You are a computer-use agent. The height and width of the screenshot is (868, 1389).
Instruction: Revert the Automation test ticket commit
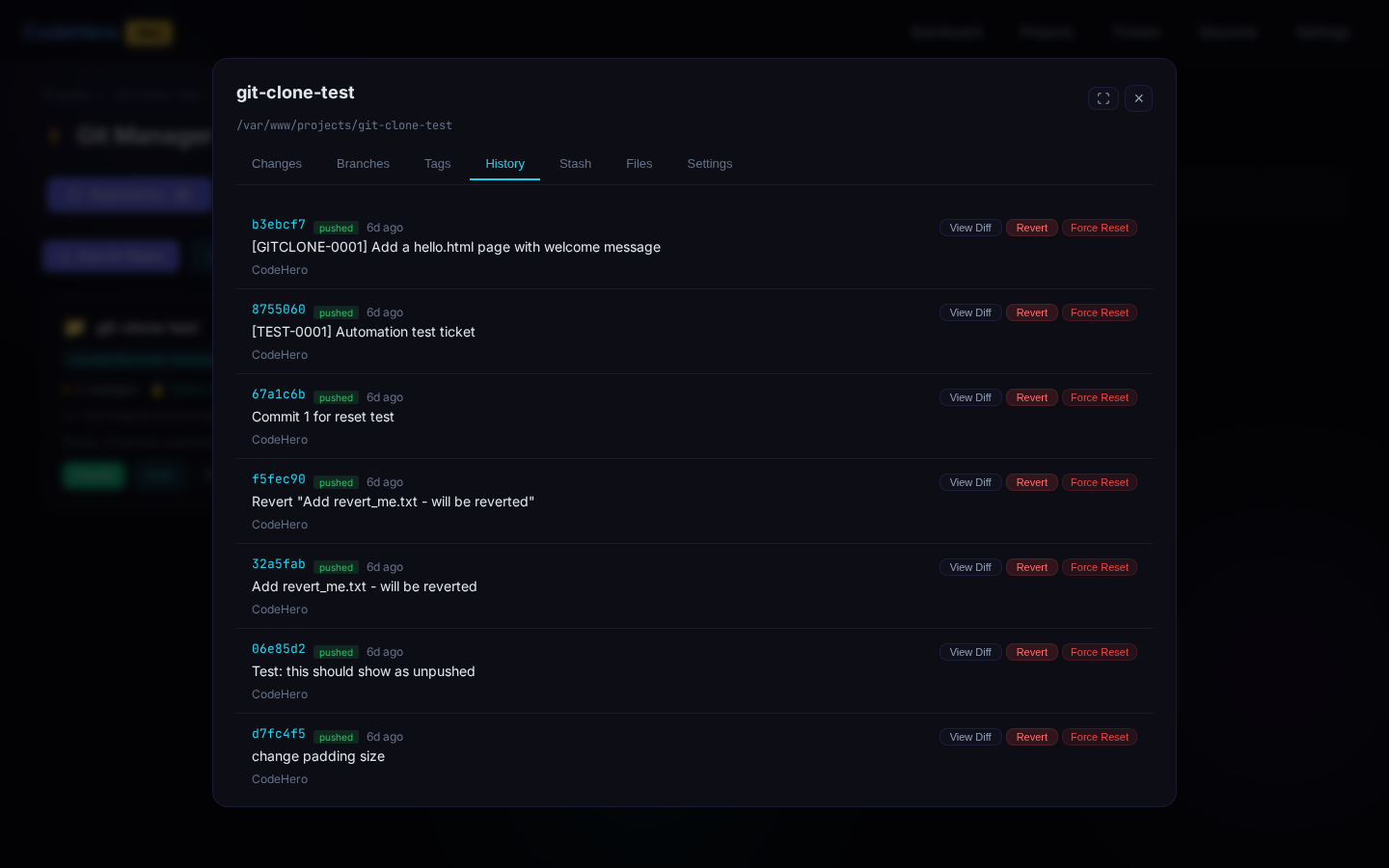(x=1032, y=312)
